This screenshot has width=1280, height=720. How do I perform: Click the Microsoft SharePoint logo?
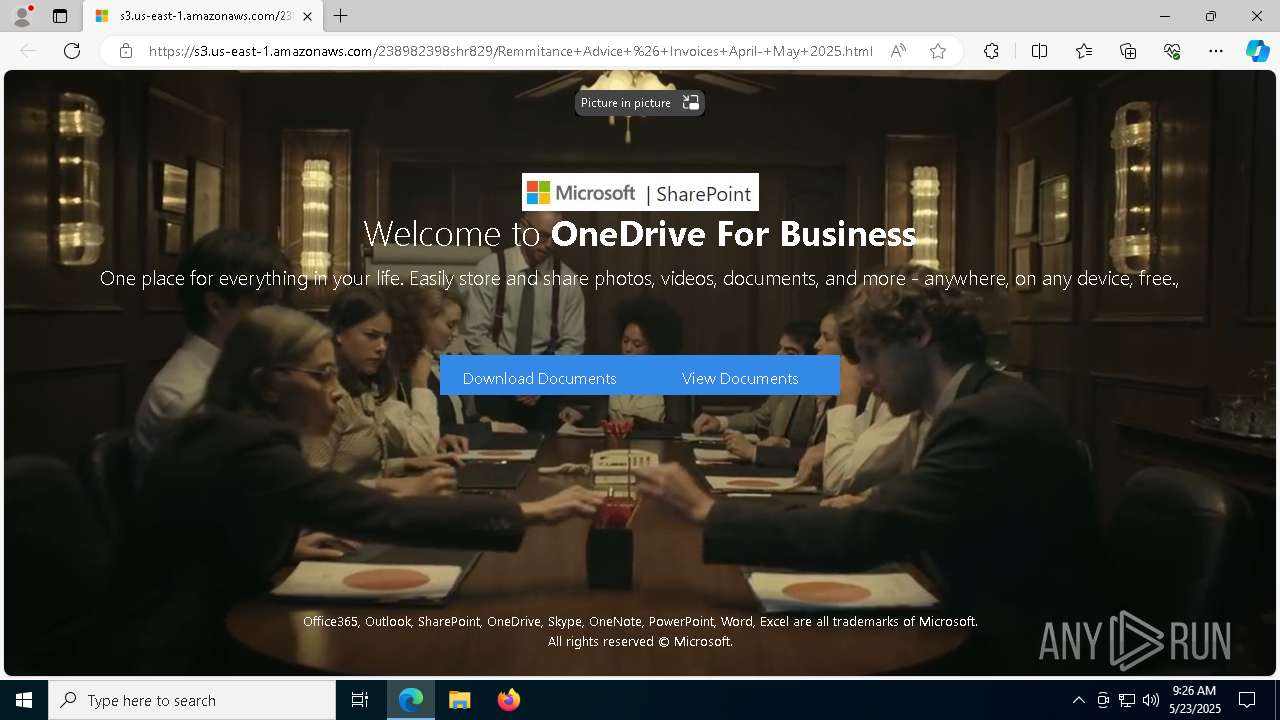click(x=640, y=192)
